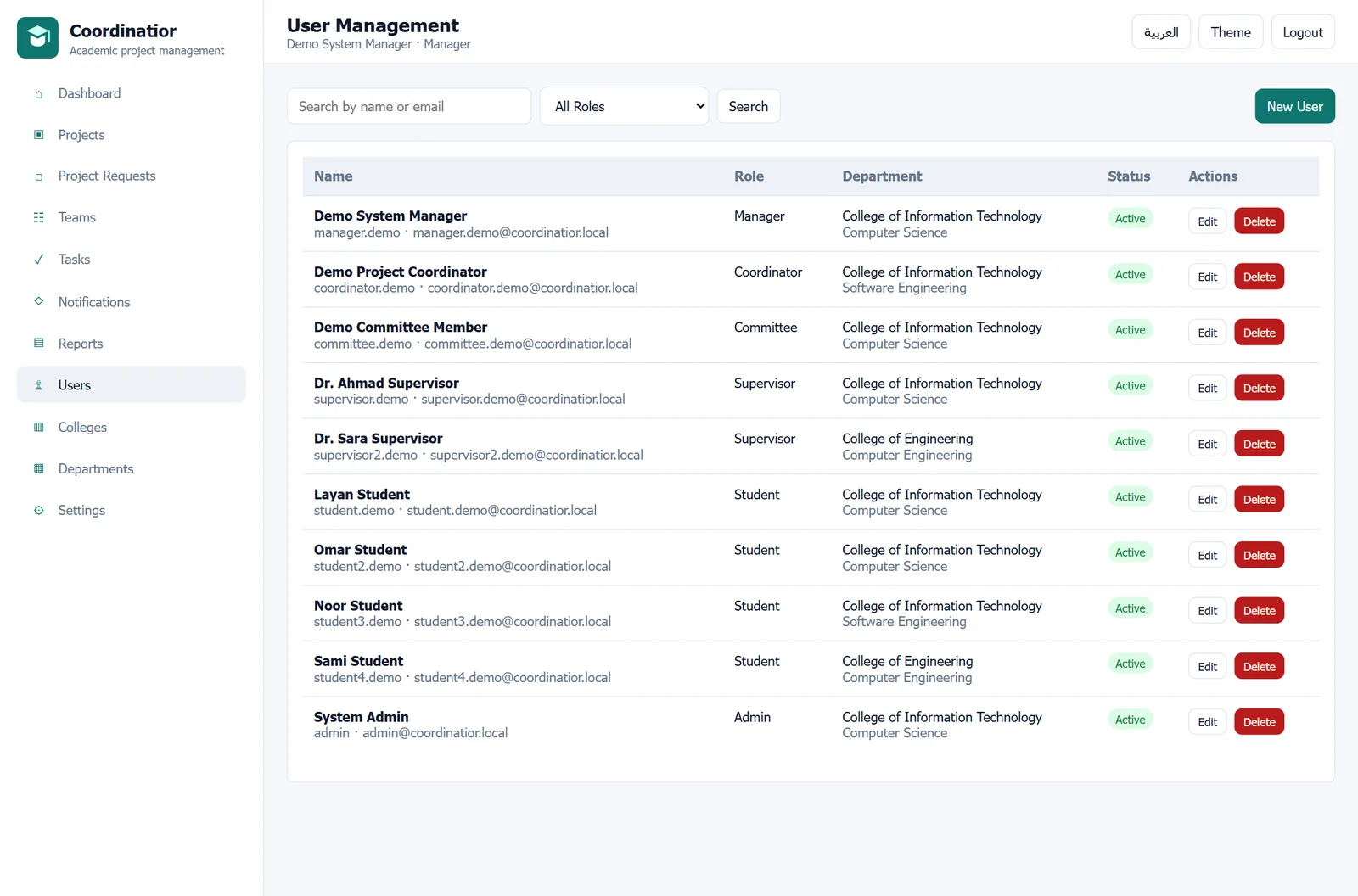Delete the Dr. Ahmad Supervisor user
The width and height of the screenshot is (1358, 896).
[x=1259, y=388]
